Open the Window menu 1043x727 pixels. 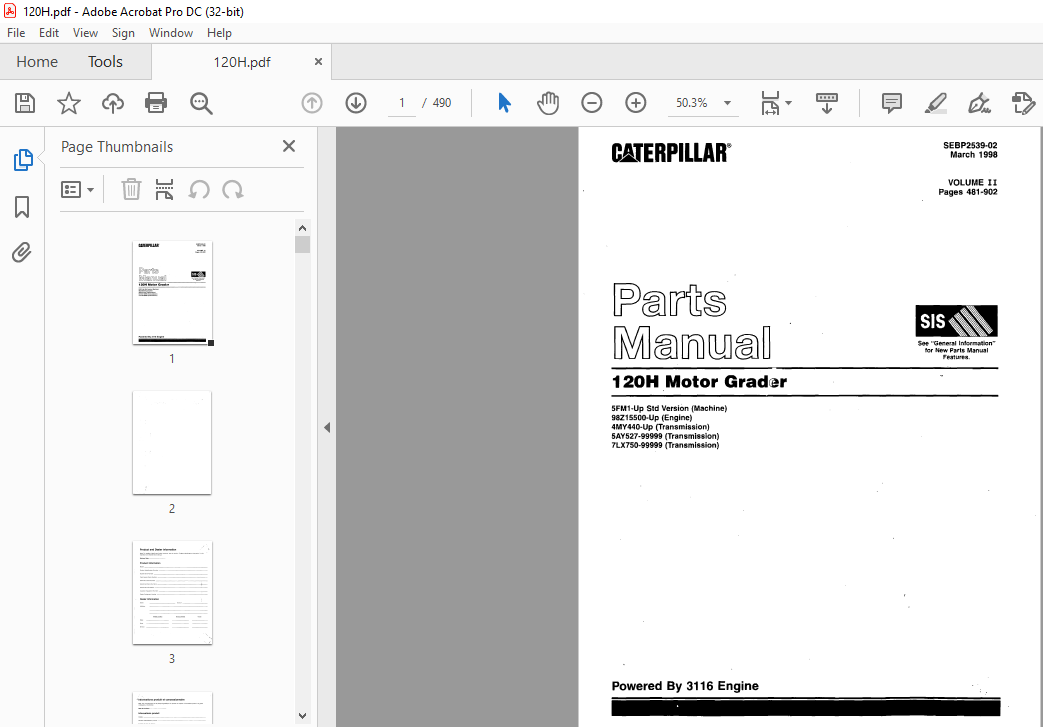171,33
